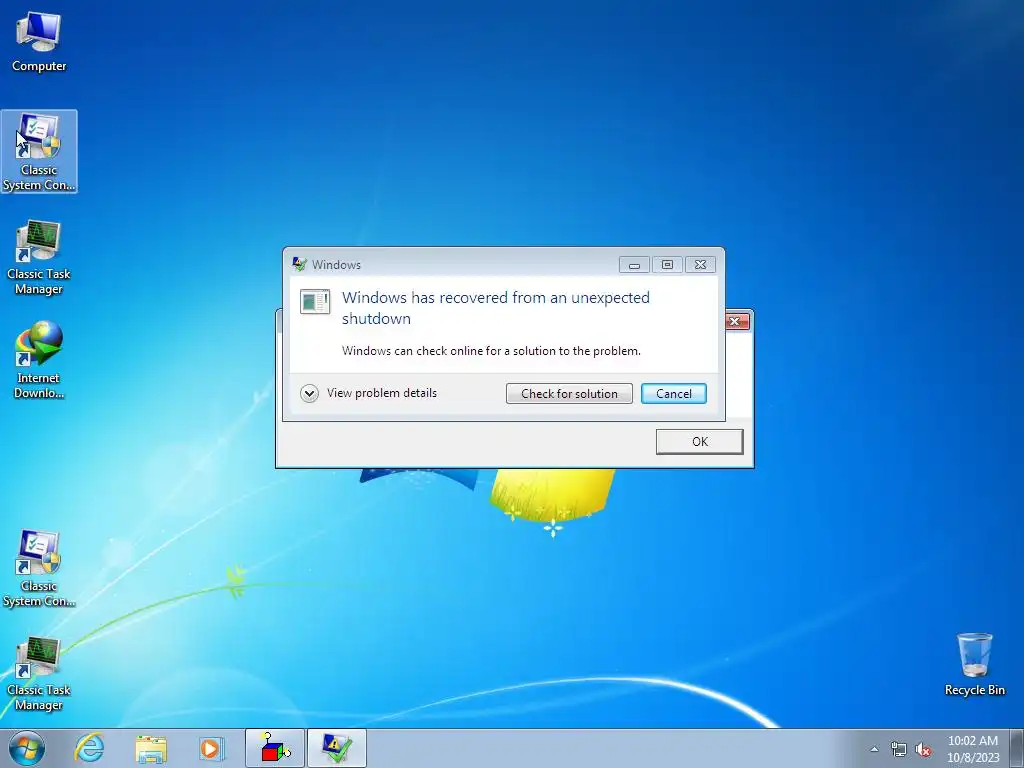Viewport: 1024px width, 768px height.
Task: Select the Internet Downlo... desktop shortcut
Action: (39, 360)
